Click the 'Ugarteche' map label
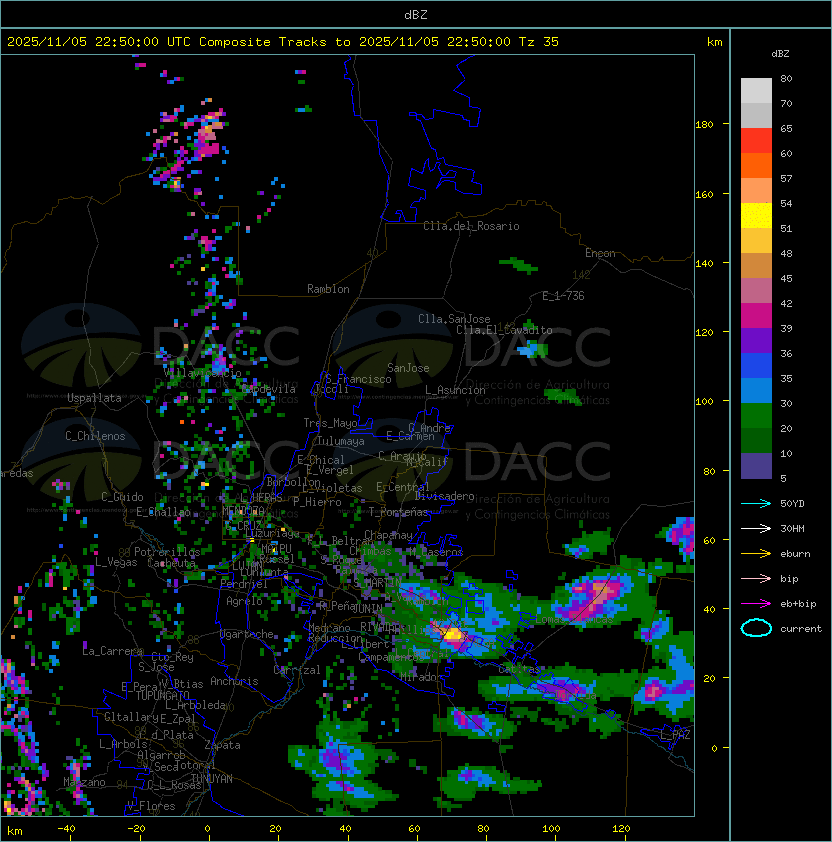This screenshot has width=832, height=842. (247, 634)
